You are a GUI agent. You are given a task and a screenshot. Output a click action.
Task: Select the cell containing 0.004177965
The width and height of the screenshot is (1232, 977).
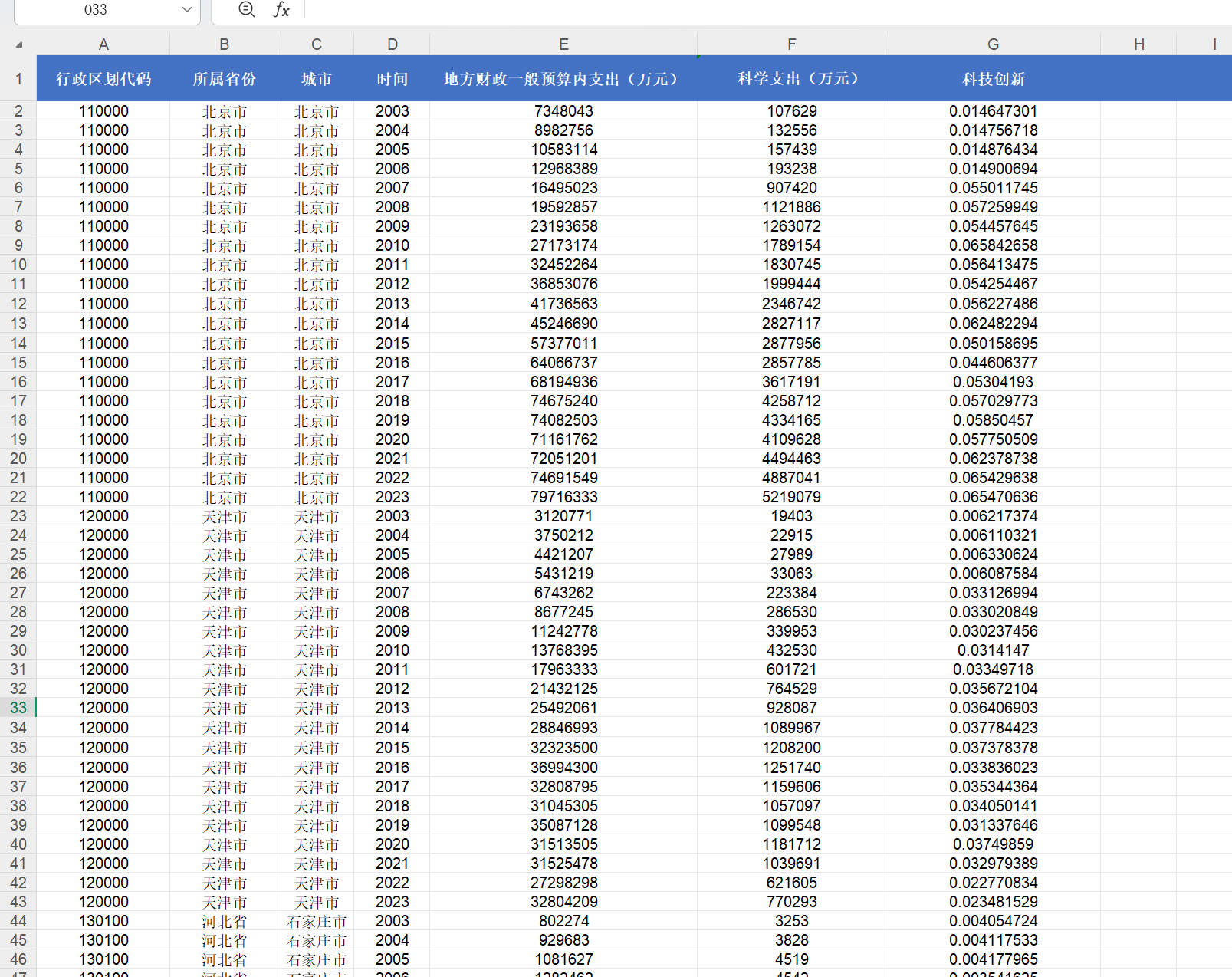coord(993,959)
